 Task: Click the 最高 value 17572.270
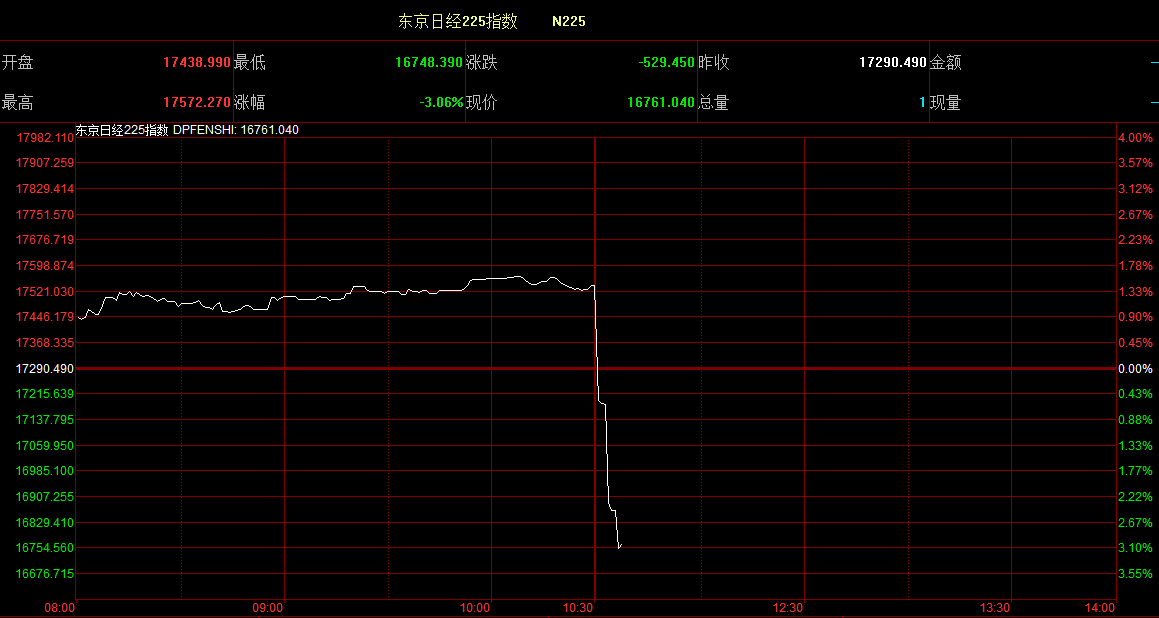click(x=196, y=102)
